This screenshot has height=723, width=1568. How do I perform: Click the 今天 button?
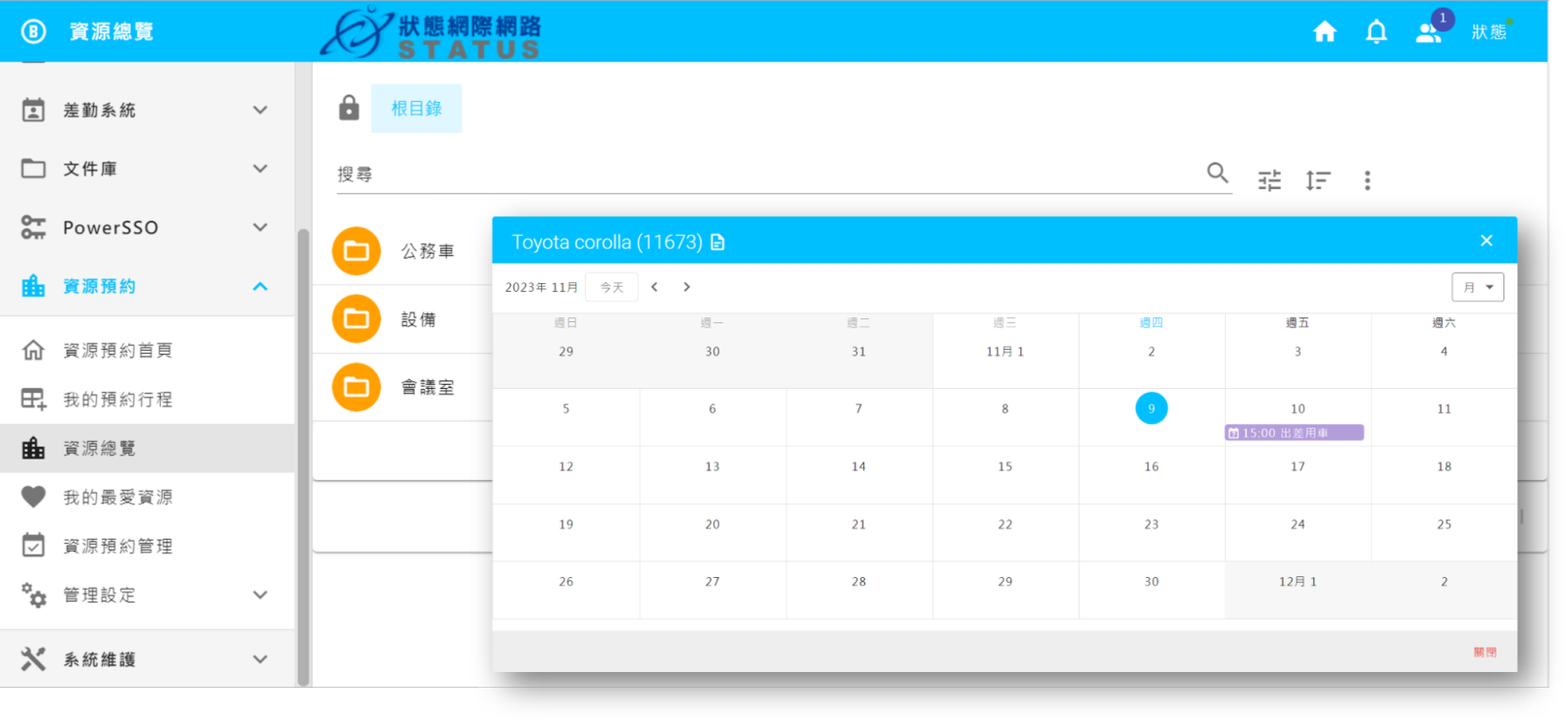[612, 287]
